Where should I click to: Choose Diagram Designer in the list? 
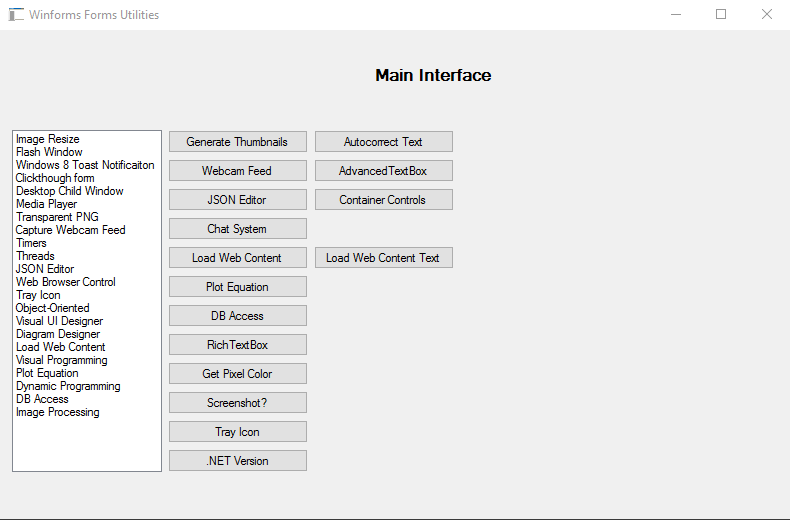pos(87,334)
